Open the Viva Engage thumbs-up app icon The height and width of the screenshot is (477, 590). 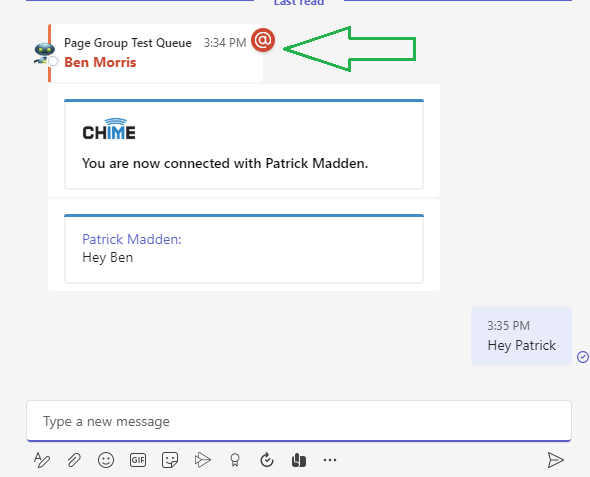click(x=299, y=460)
